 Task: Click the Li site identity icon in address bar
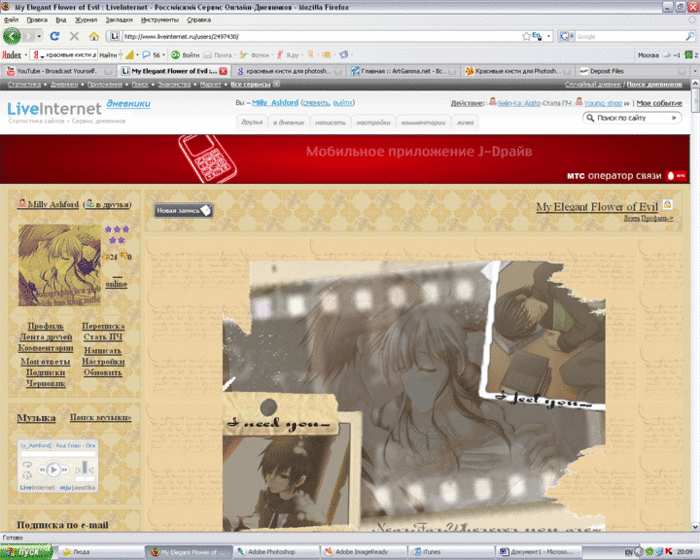pyautogui.click(x=115, y=36)
